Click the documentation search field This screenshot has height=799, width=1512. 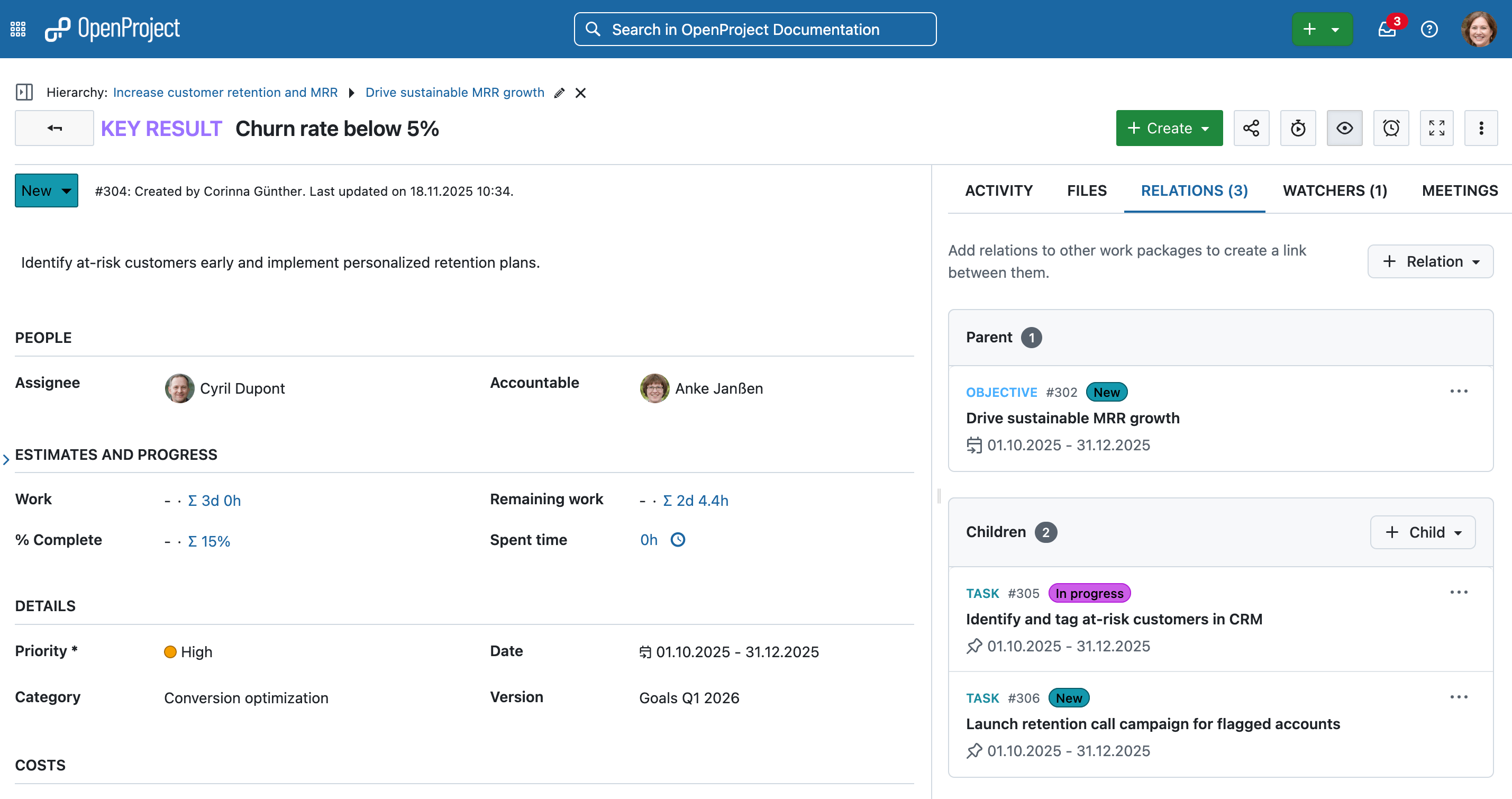[755, 29]
